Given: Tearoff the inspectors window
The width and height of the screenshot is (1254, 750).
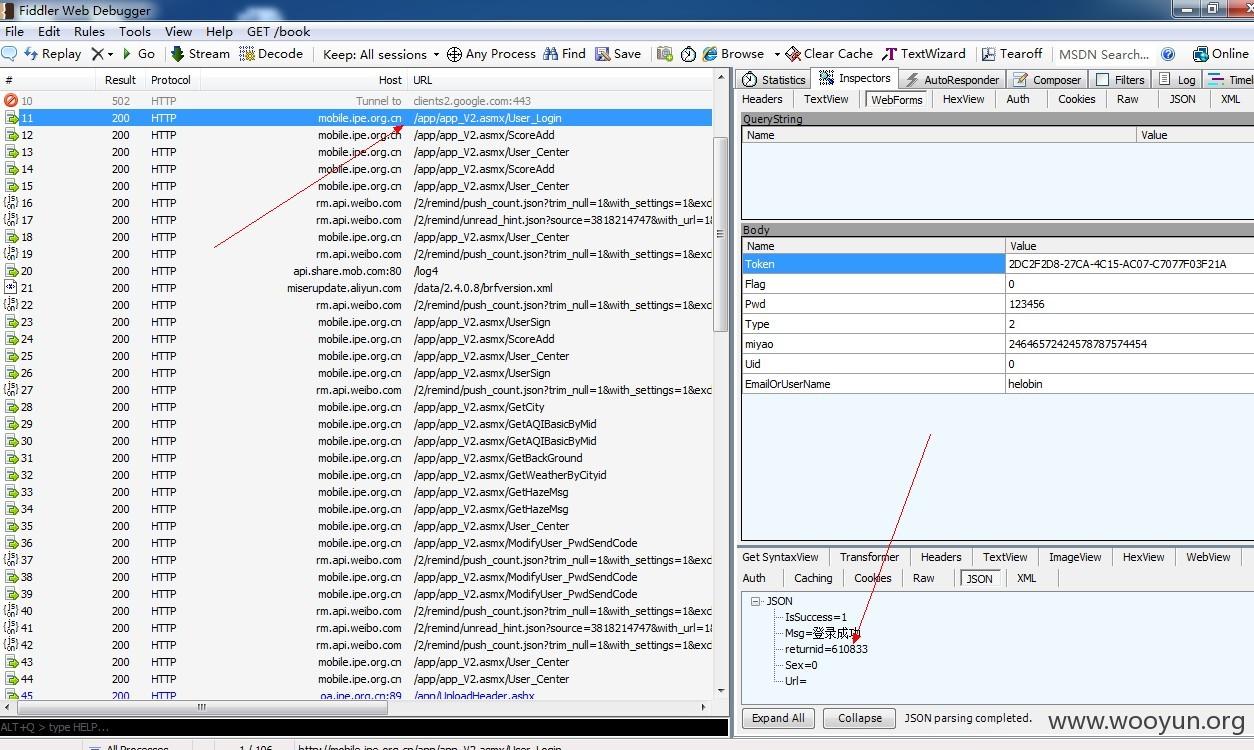Looking at the screenshot, I should pos(1012,54).
